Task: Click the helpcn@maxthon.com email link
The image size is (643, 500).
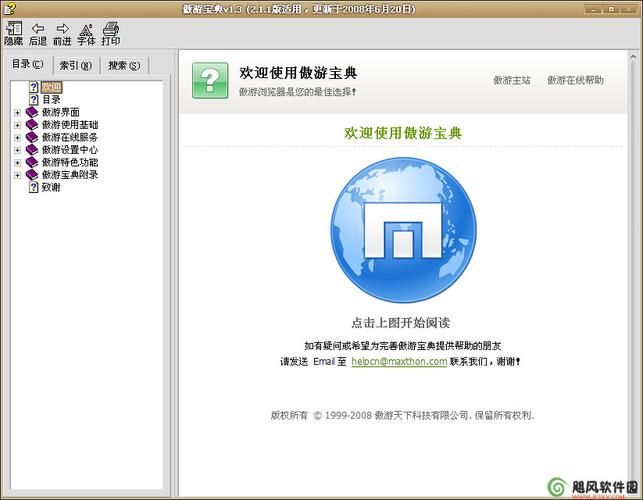Action: (x=399, y=362)
